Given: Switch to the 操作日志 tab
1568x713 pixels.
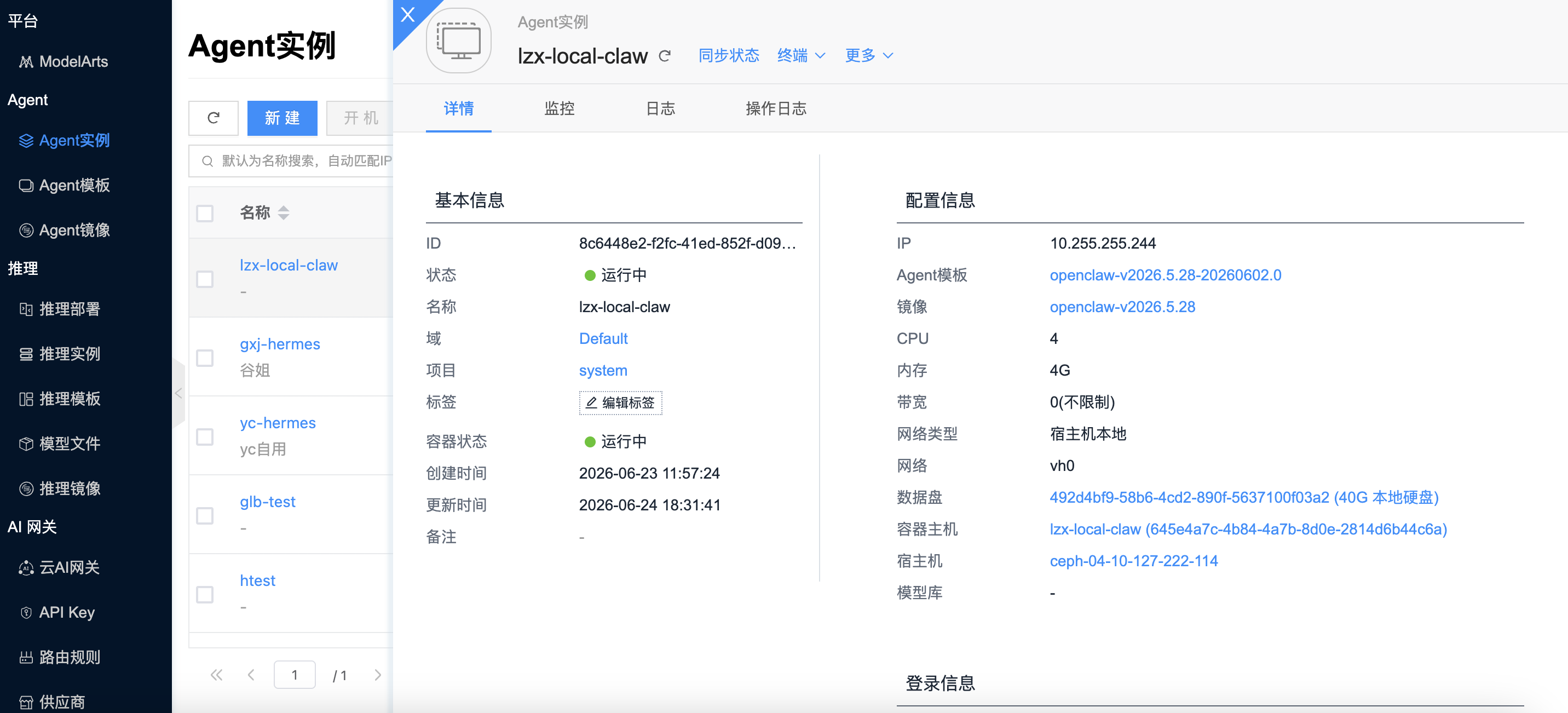Looking at the screenshot, I should click(775, 108).
